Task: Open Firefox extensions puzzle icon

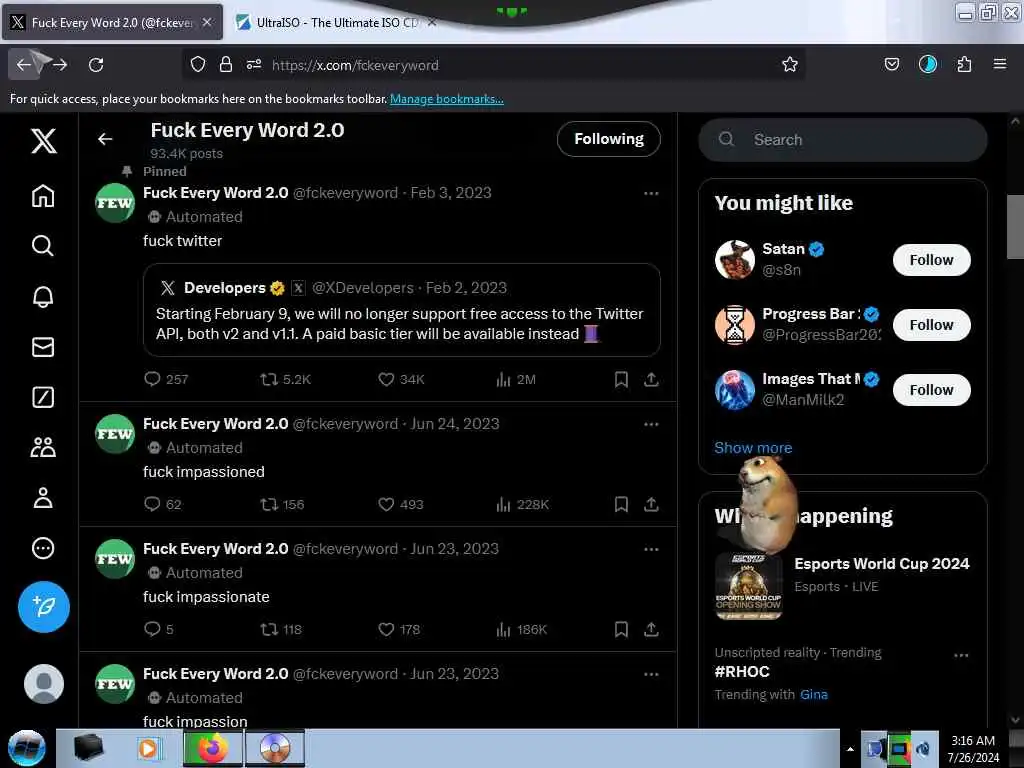Action: click(x=964, y=64)
